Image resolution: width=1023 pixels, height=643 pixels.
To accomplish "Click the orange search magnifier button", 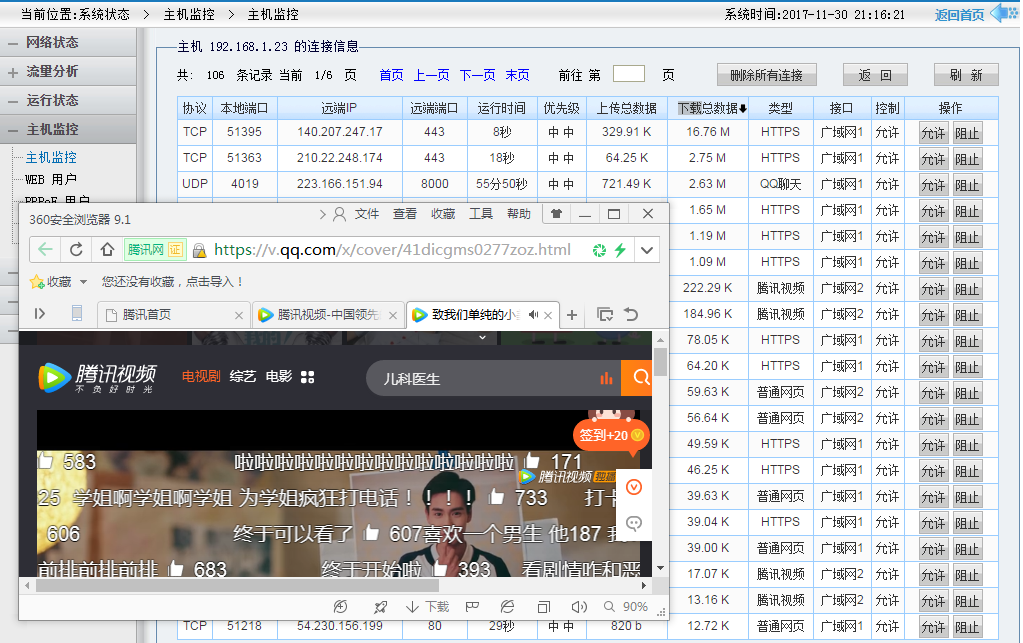I will click(637, 378).
